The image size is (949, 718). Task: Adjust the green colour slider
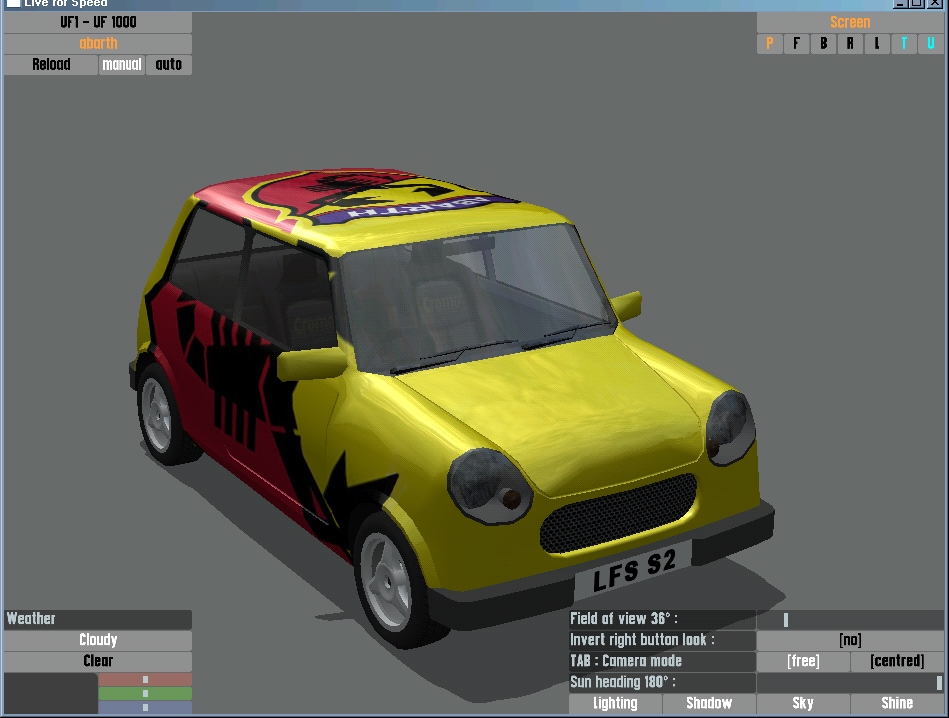point(145,693)
